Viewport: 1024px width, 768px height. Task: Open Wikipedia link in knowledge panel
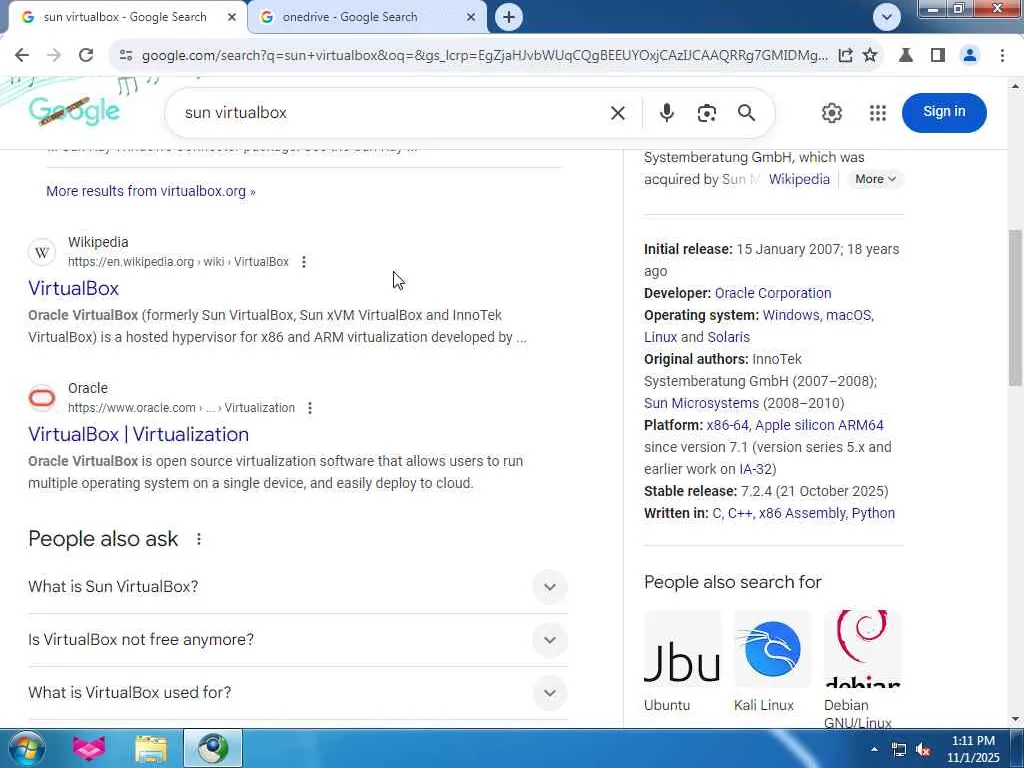tap(799, 179)
